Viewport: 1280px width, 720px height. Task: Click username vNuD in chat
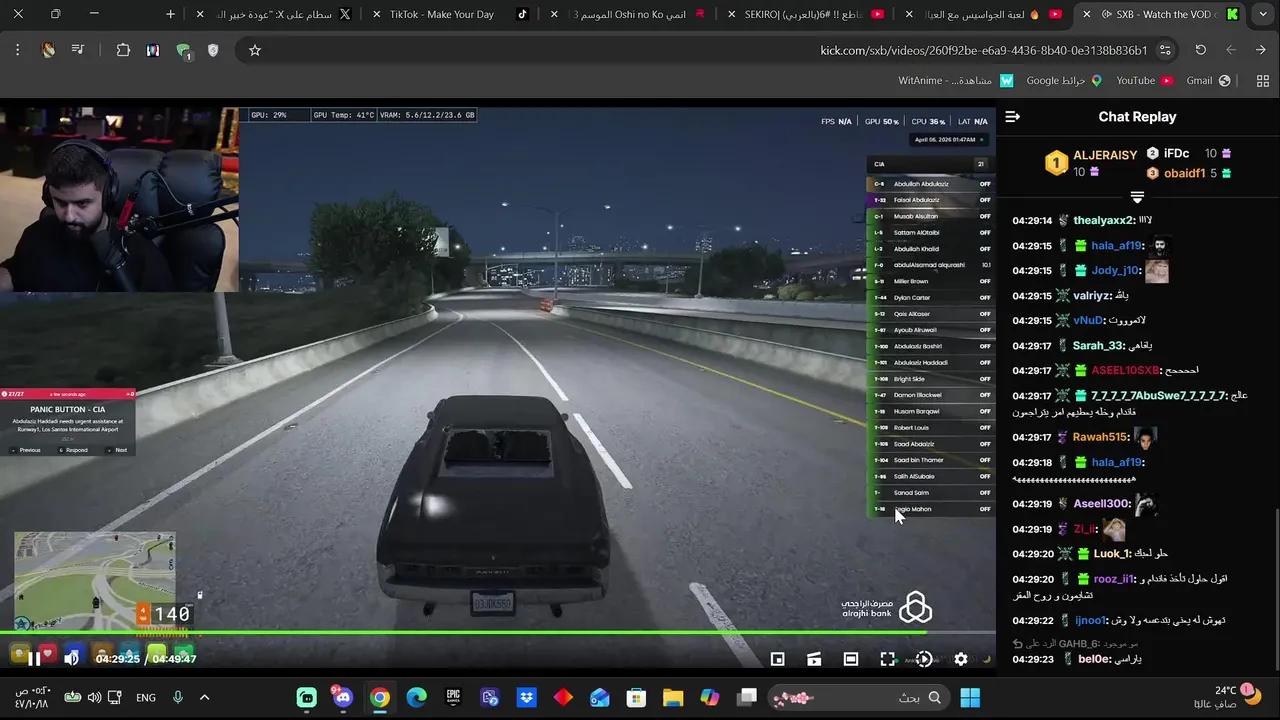click(x=1088, y=321)
